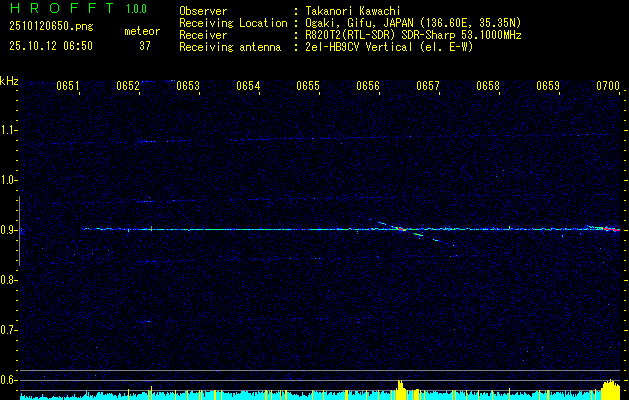Click the yellow intensity peak below 0656
Image resolution: width=629 pixels, height=400 pixels.
coord(400,388)
